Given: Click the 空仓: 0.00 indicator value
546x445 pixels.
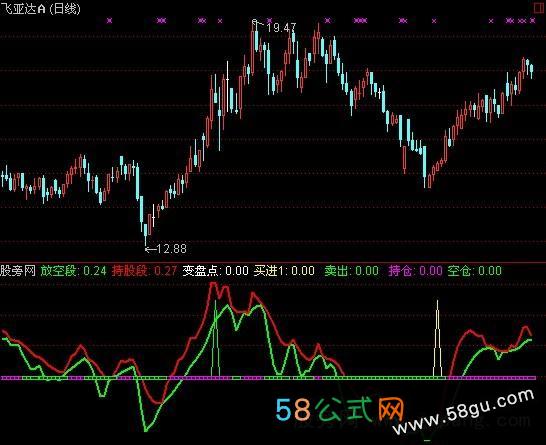Looking at the screenshot, I should coord(475,271).
